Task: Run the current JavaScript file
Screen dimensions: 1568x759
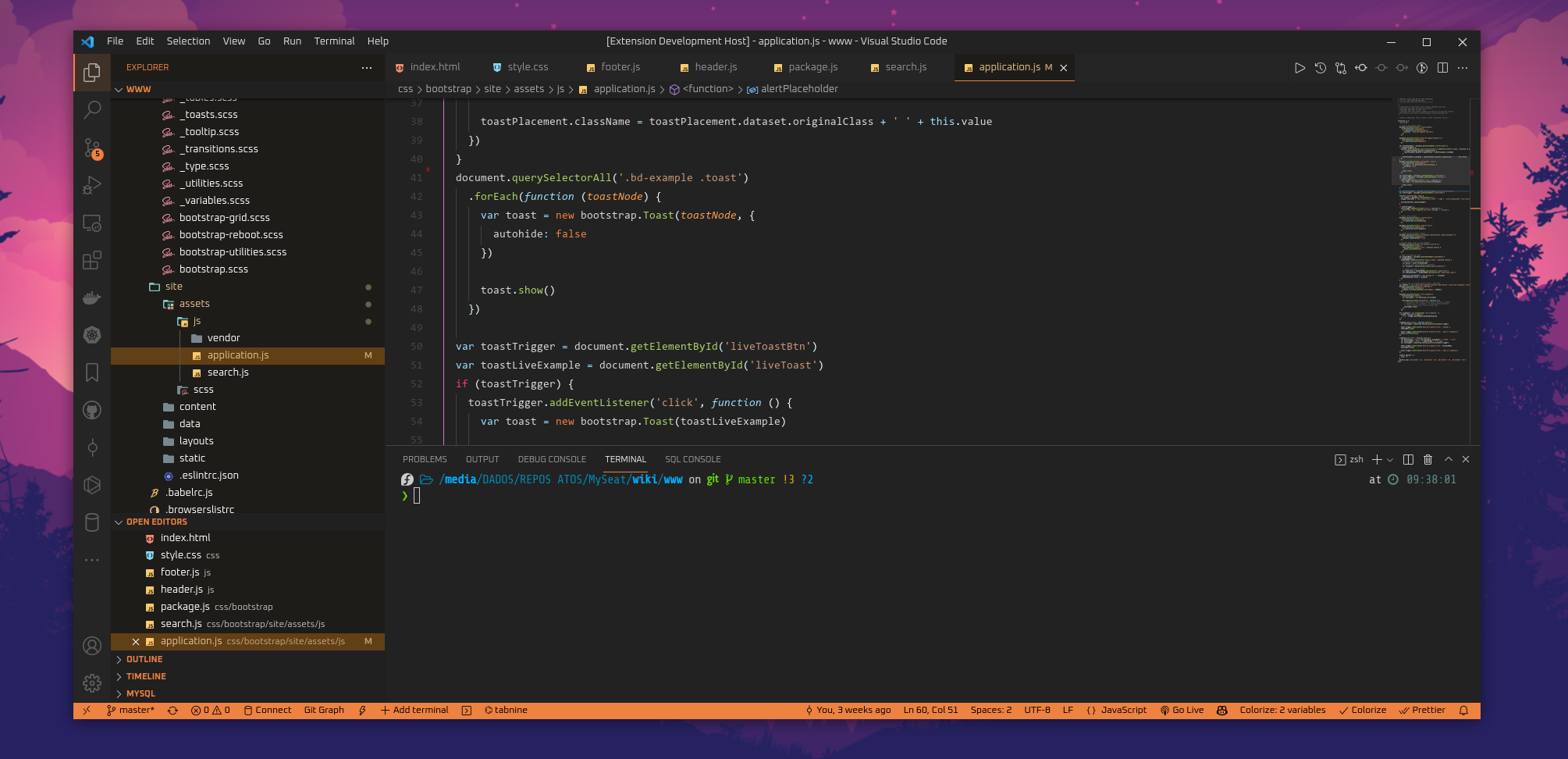Action: (x=1300, y=68)
